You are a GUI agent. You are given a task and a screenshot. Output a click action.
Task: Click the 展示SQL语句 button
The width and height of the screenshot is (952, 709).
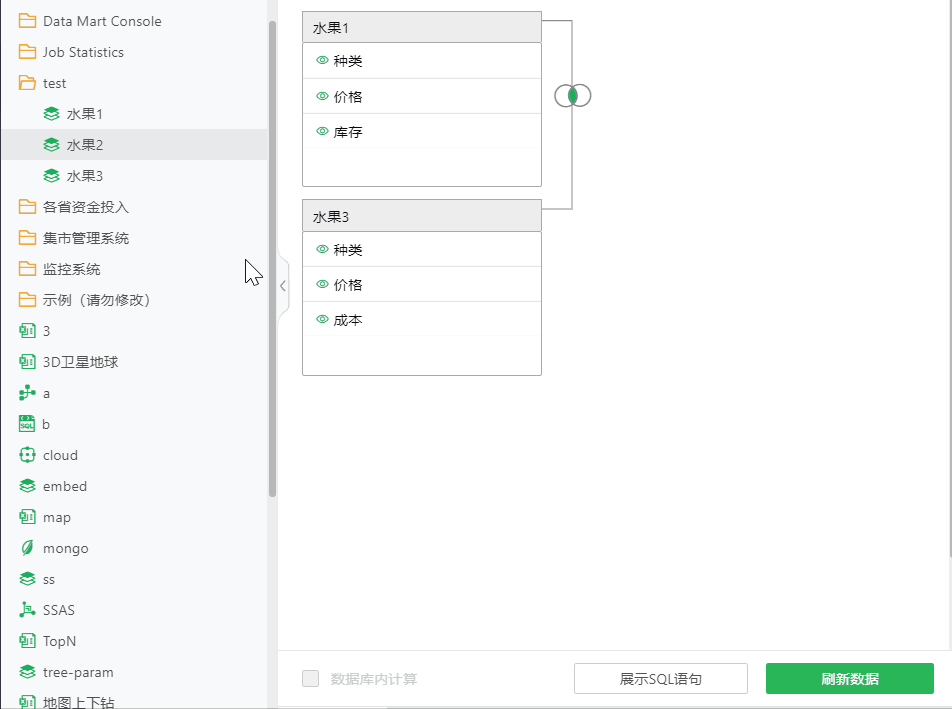click(x=660, y=679)
